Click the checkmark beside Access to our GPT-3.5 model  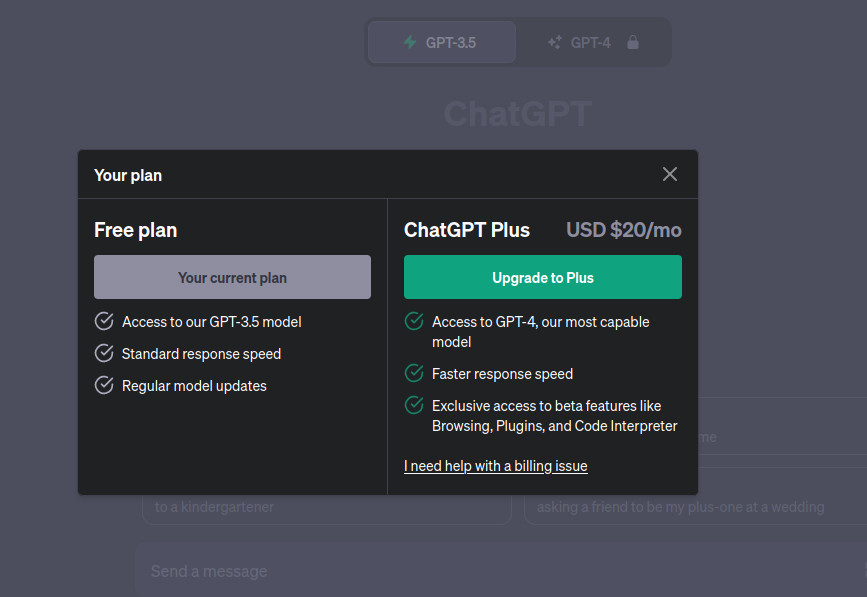[103, 321]
